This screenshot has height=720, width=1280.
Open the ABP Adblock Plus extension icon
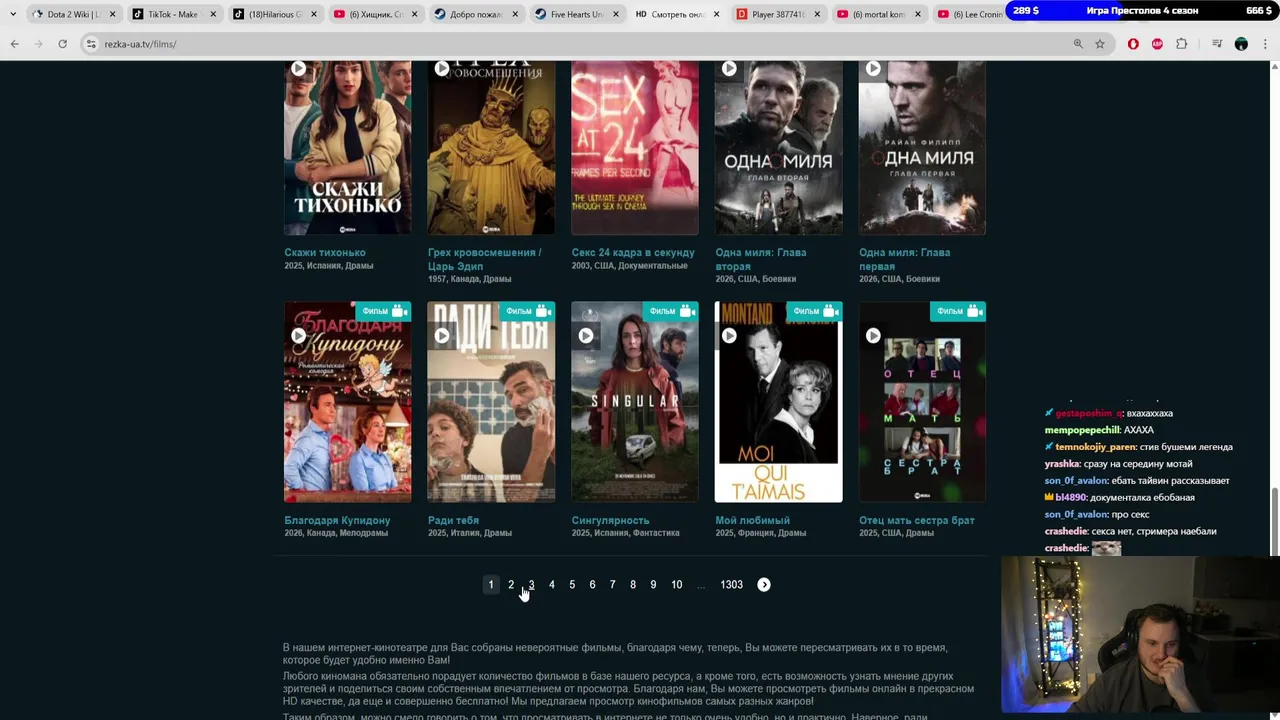pos(1157,44)
